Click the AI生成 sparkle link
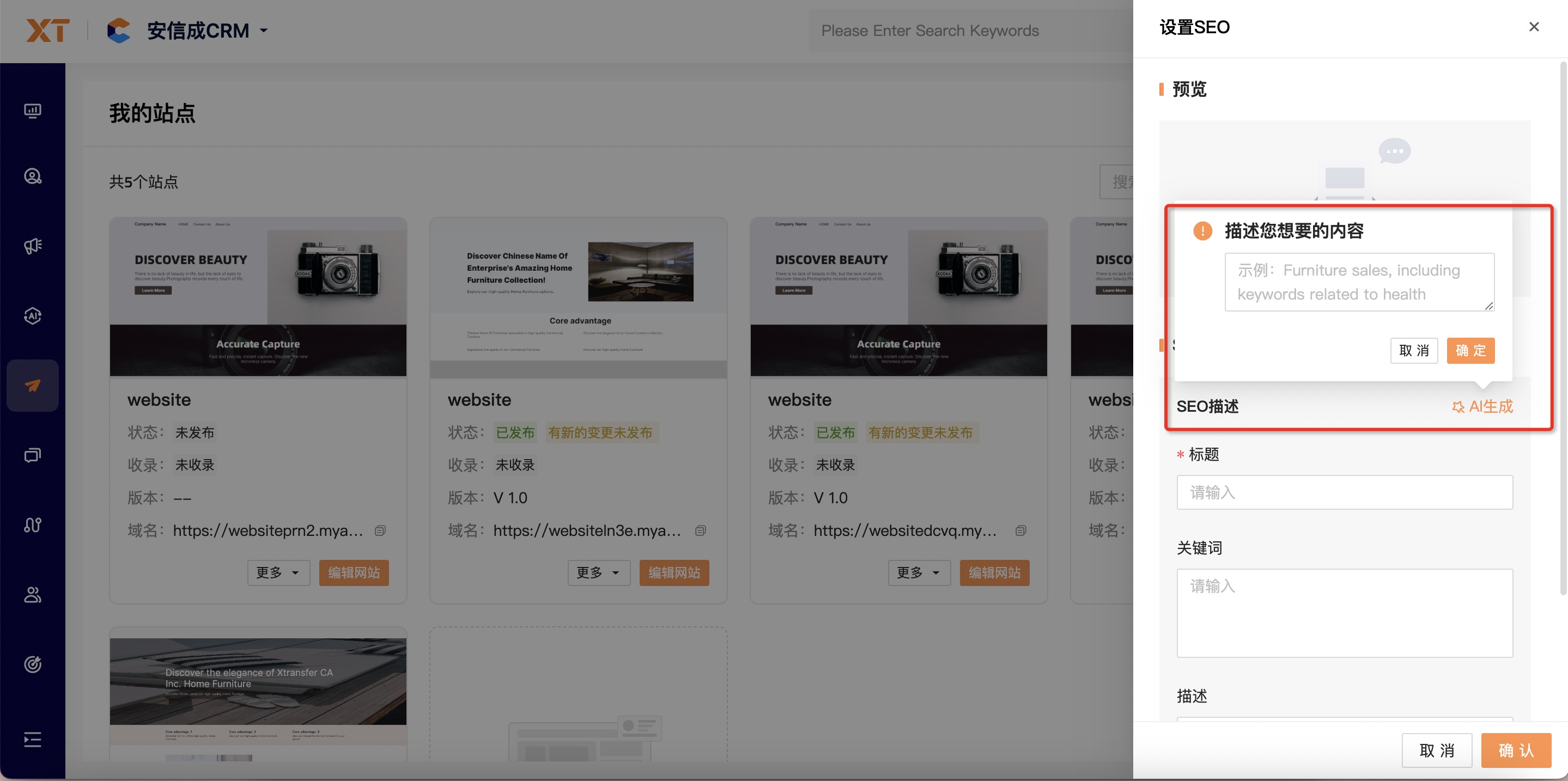Viewport: 1568px width, 781px height. point(1482,406)
